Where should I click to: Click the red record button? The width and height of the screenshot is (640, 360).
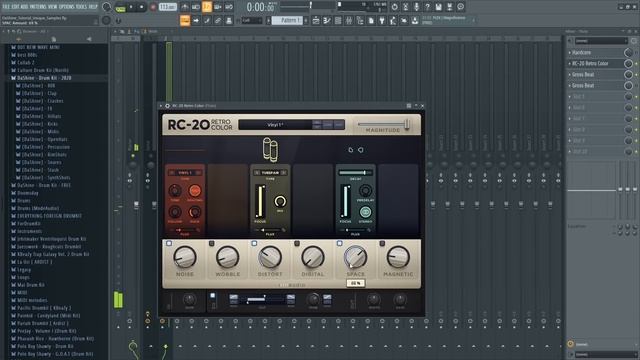click(153, 7)
